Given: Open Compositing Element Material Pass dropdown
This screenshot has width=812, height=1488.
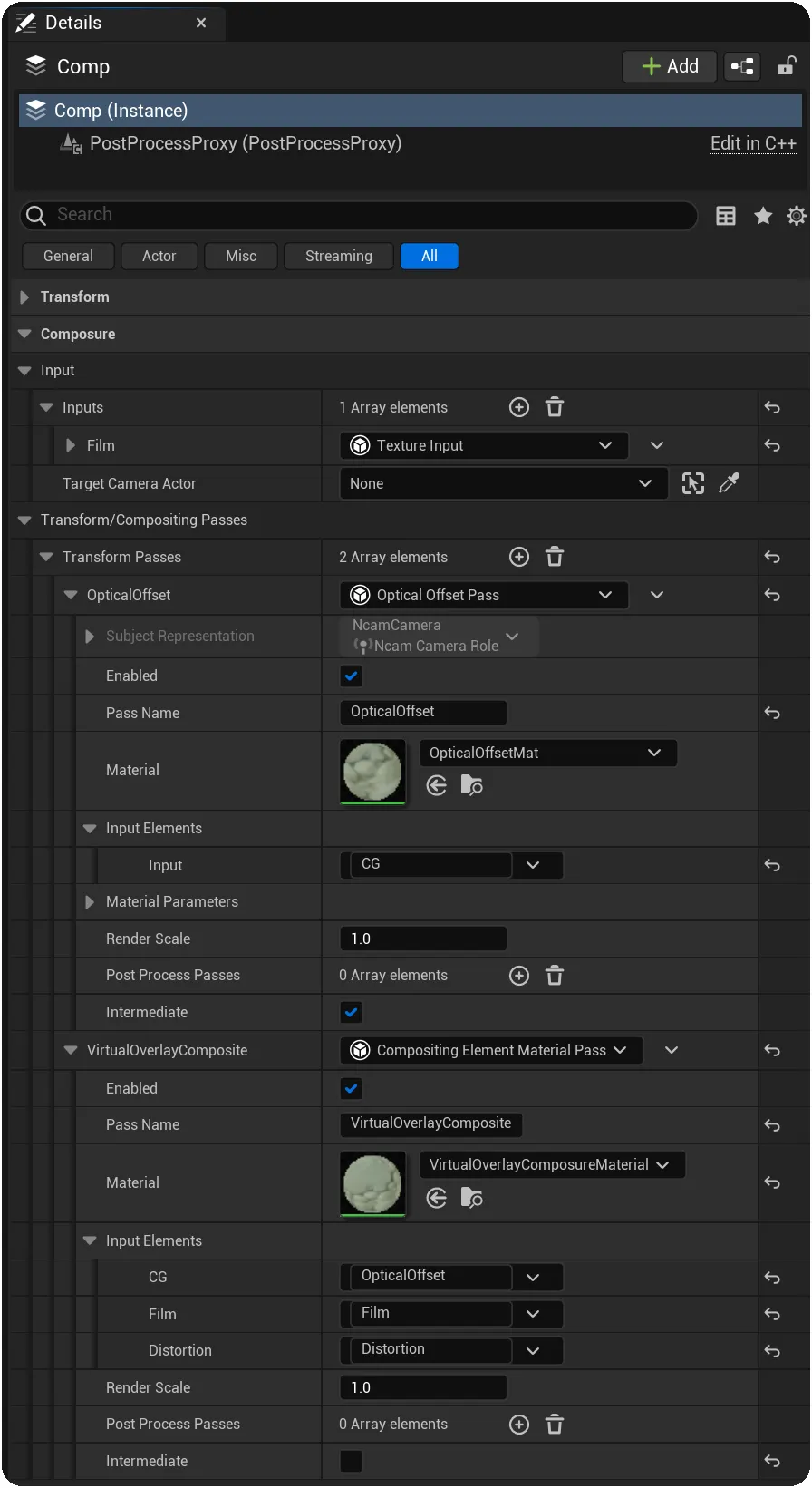Looking at the screenshot, I should pyautogui.click(x=491, y=1050).
